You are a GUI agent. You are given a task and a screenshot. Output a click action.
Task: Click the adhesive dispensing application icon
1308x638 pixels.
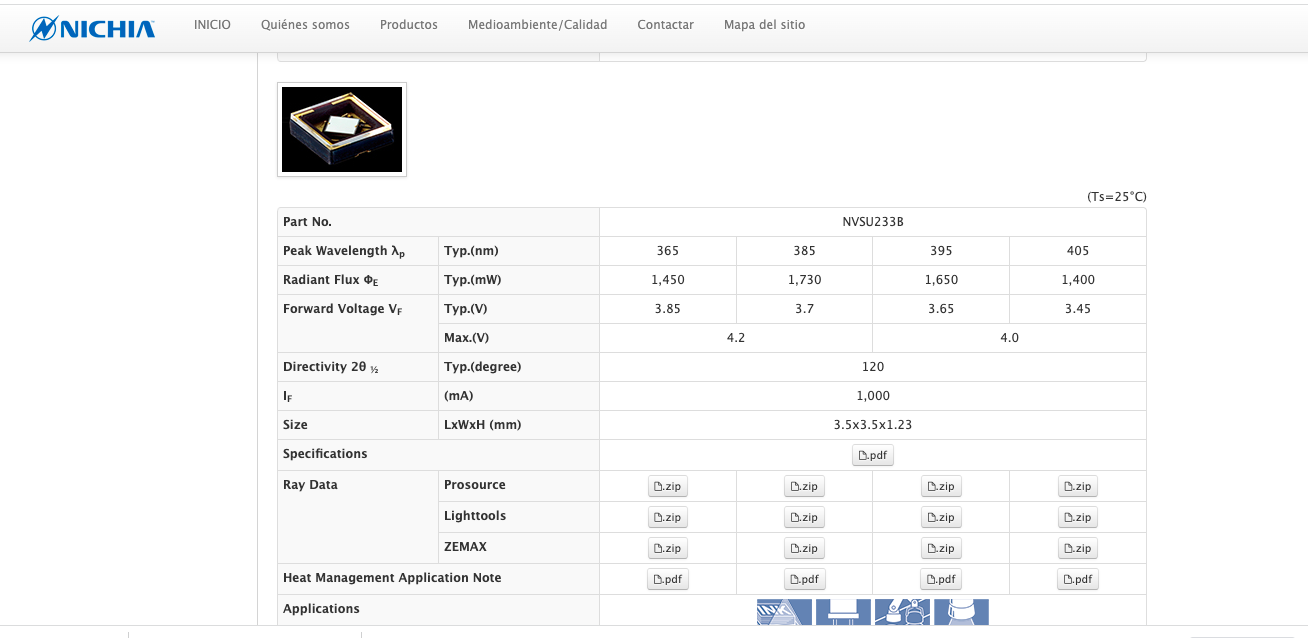[902, 612]
